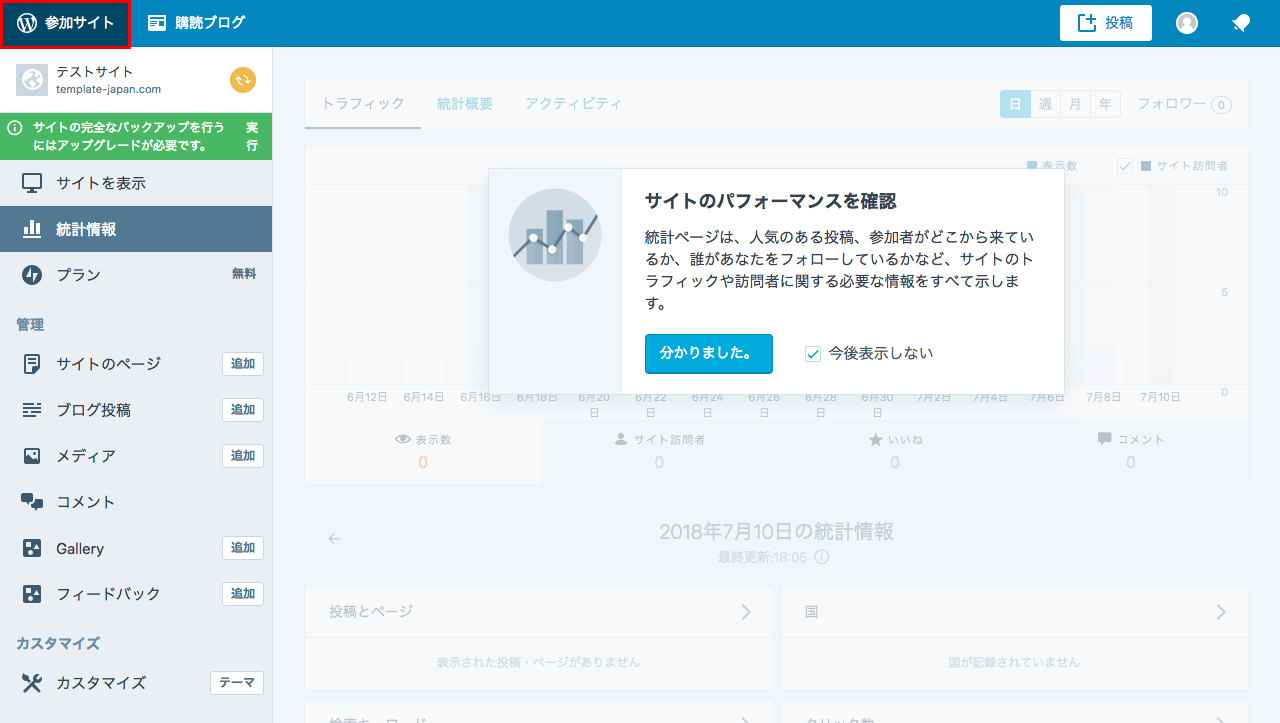Select 日 period toggle

tap(1015, 104)
